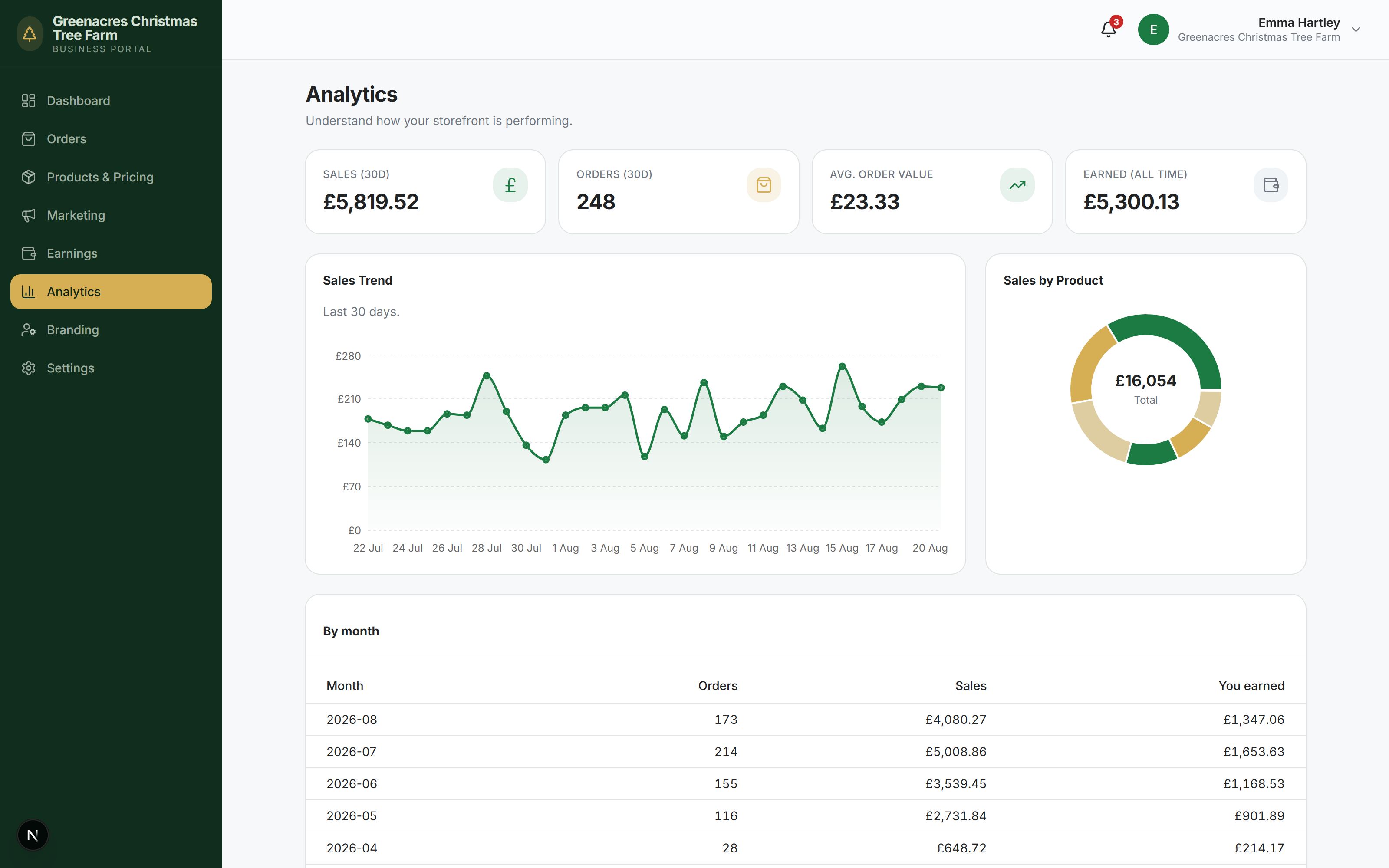Click the last data point at 20 Aug
This screenshot has height=868, width=1389.
click(x=941, y=388)
